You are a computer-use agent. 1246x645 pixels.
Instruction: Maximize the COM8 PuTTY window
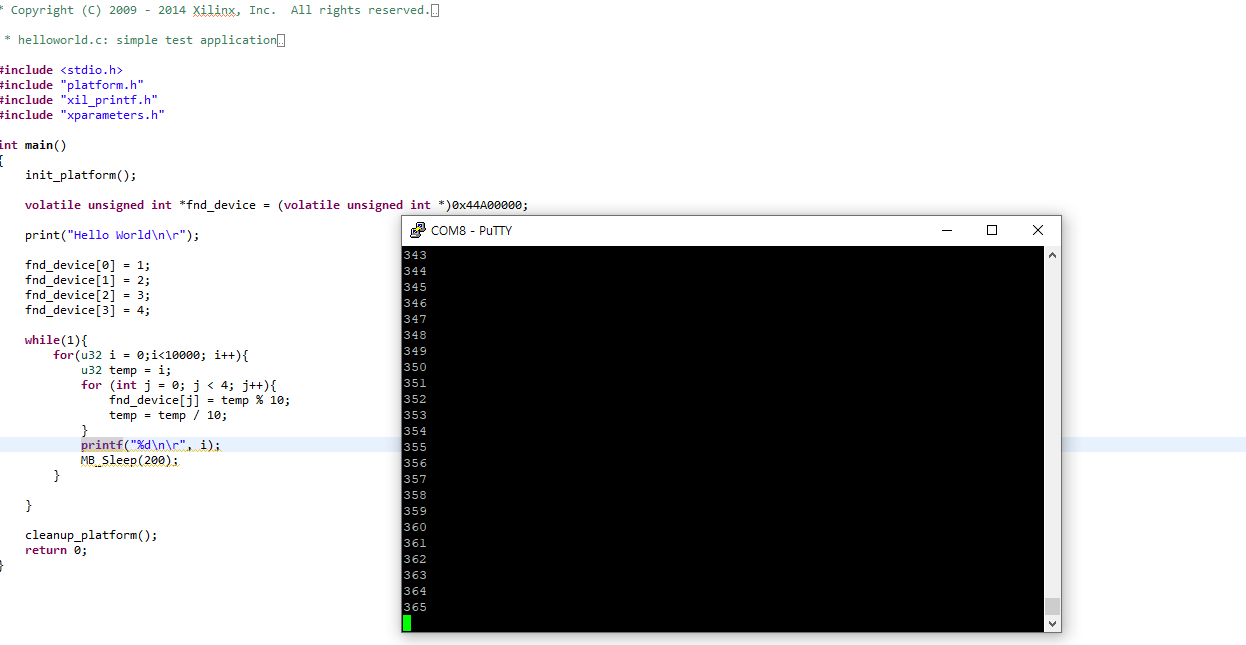click(992, 230)
